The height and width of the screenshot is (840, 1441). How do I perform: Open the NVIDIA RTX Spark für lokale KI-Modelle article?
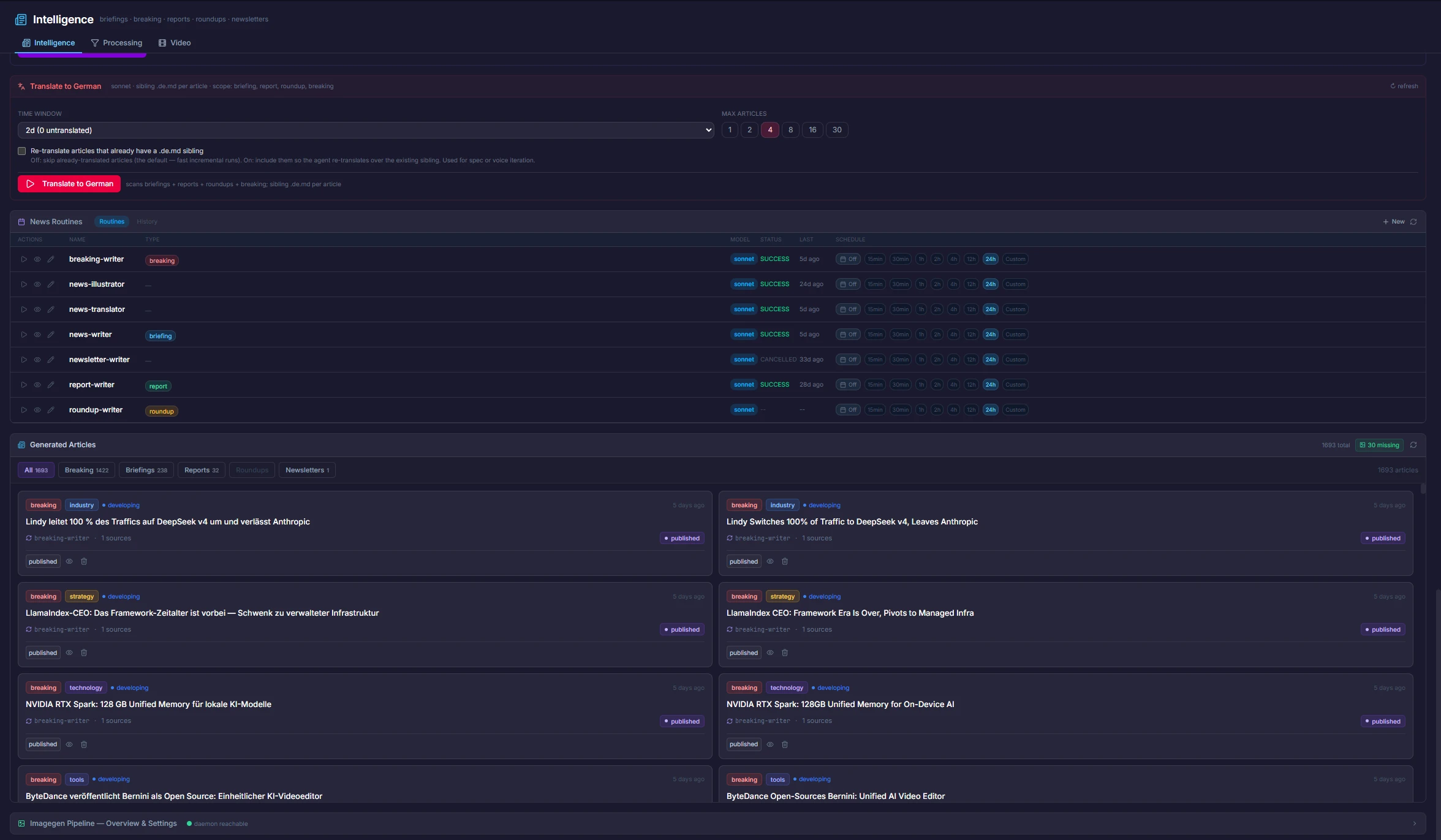(x=148, y=705)
